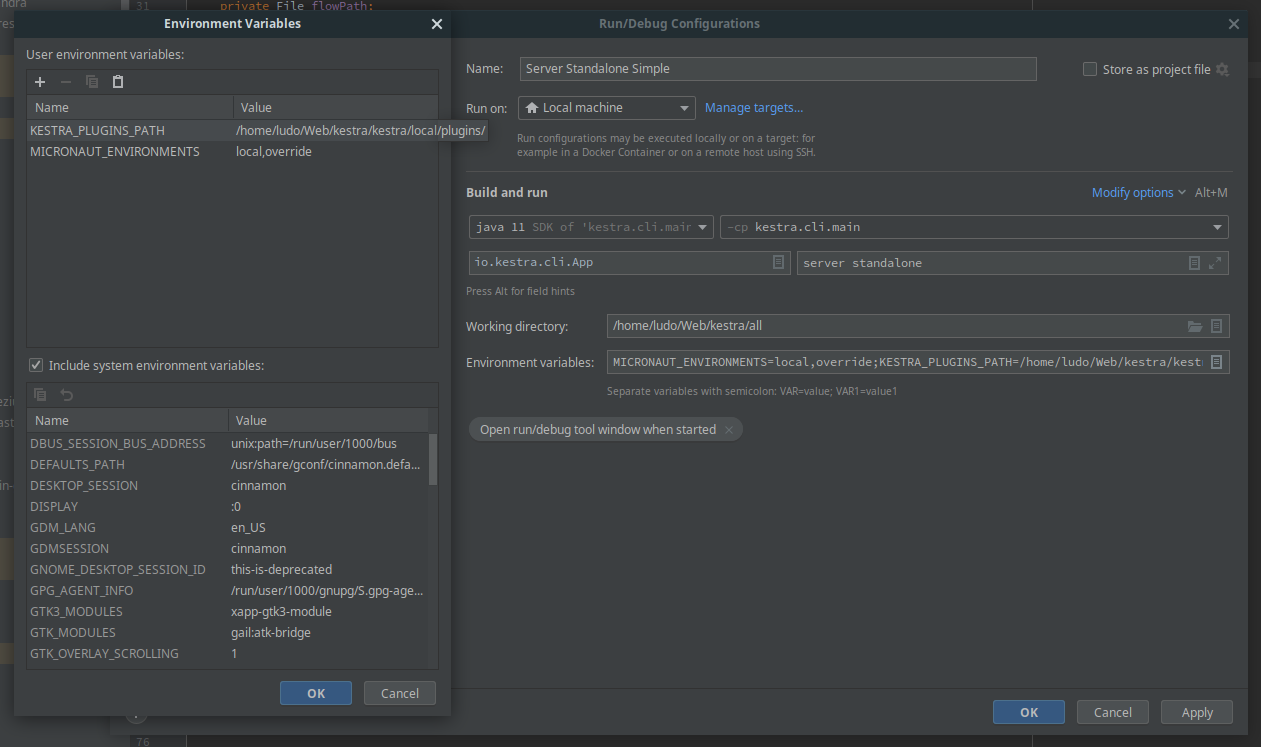This screenshot has width=1261, height=747.
Task: Open the java 11 SDK dropdown
Action: point(702,226)
